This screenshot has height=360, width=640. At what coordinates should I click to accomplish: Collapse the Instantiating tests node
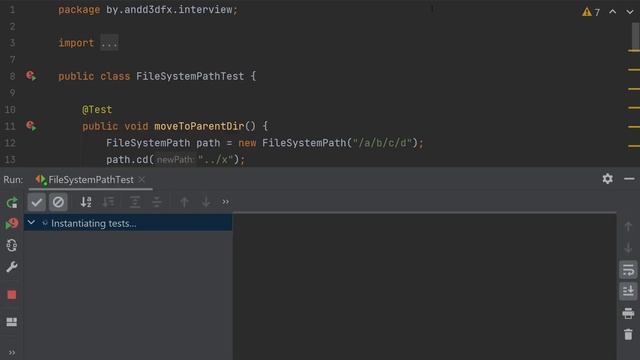click(31, 223)
